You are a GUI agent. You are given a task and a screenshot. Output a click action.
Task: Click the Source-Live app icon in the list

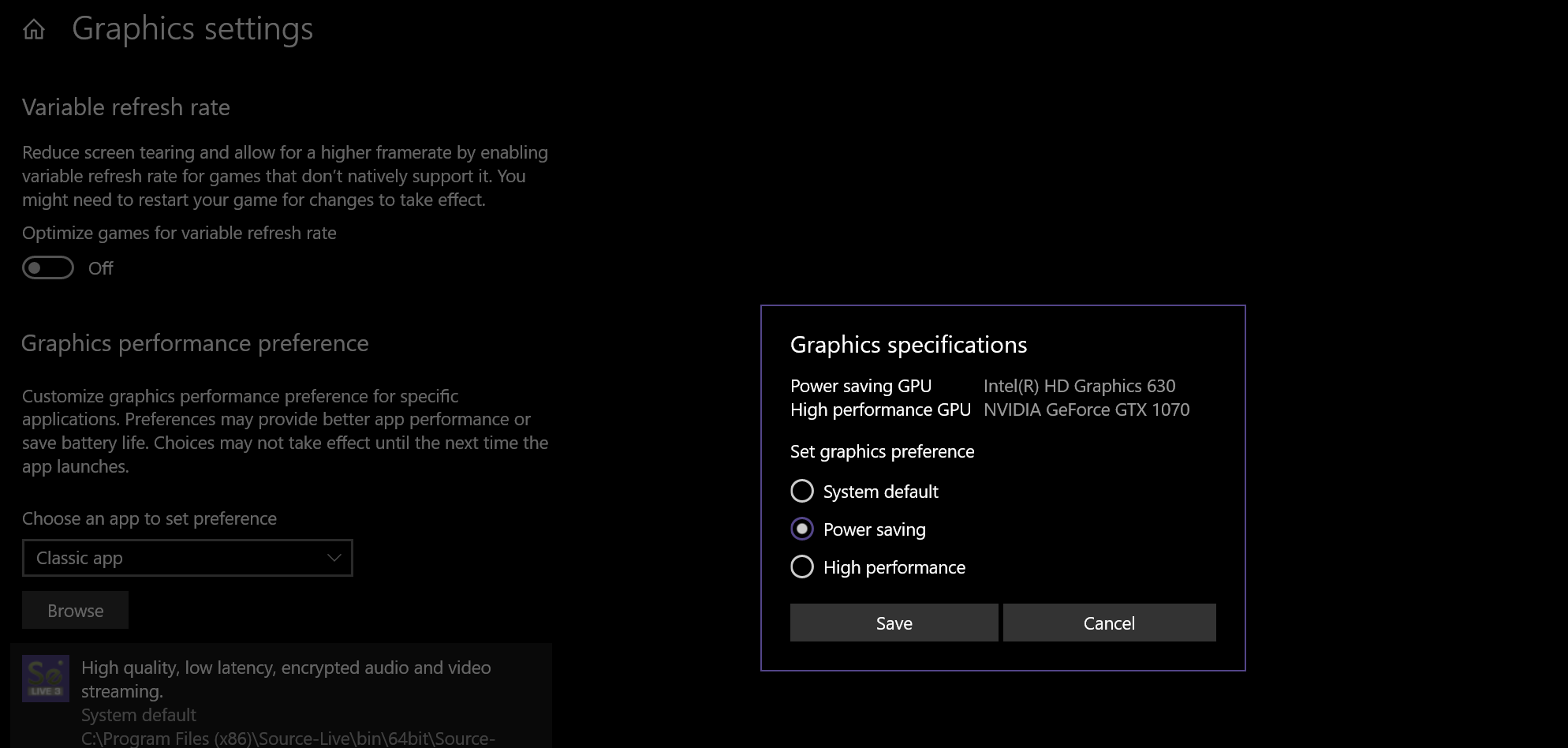coord(46,678)
